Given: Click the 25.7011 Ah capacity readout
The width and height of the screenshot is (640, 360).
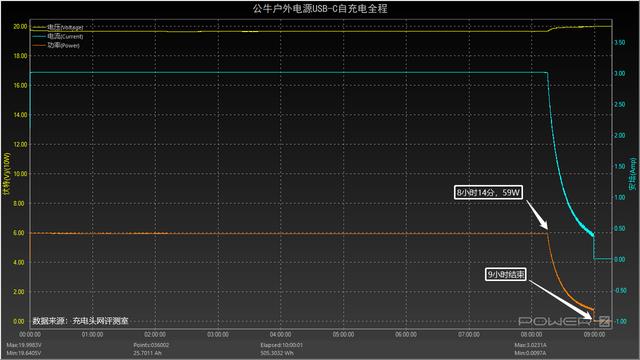Looking at the screenshot, I should coord(147,353).
